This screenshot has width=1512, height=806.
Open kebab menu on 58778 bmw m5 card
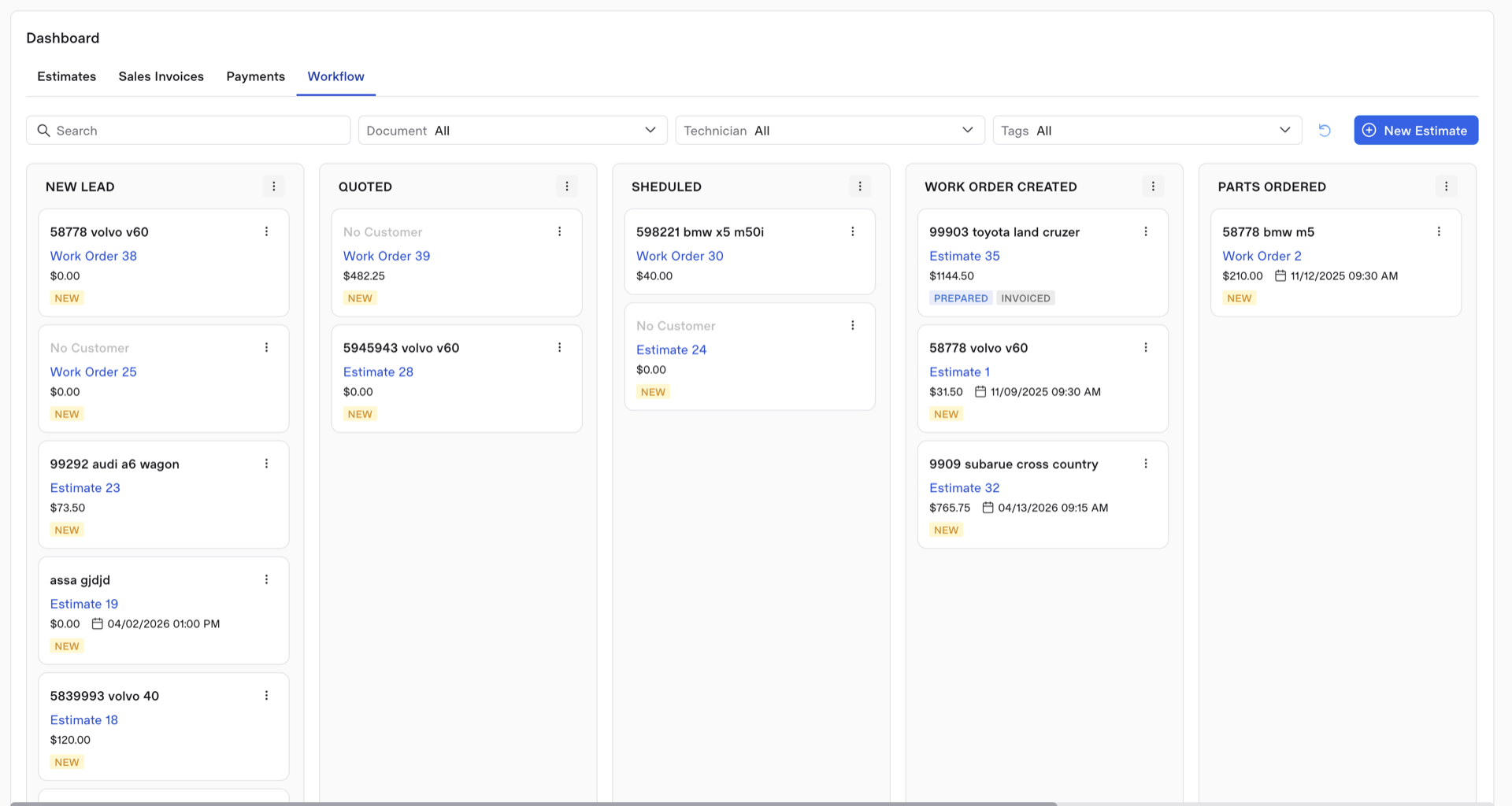[x=1439, y=231]
